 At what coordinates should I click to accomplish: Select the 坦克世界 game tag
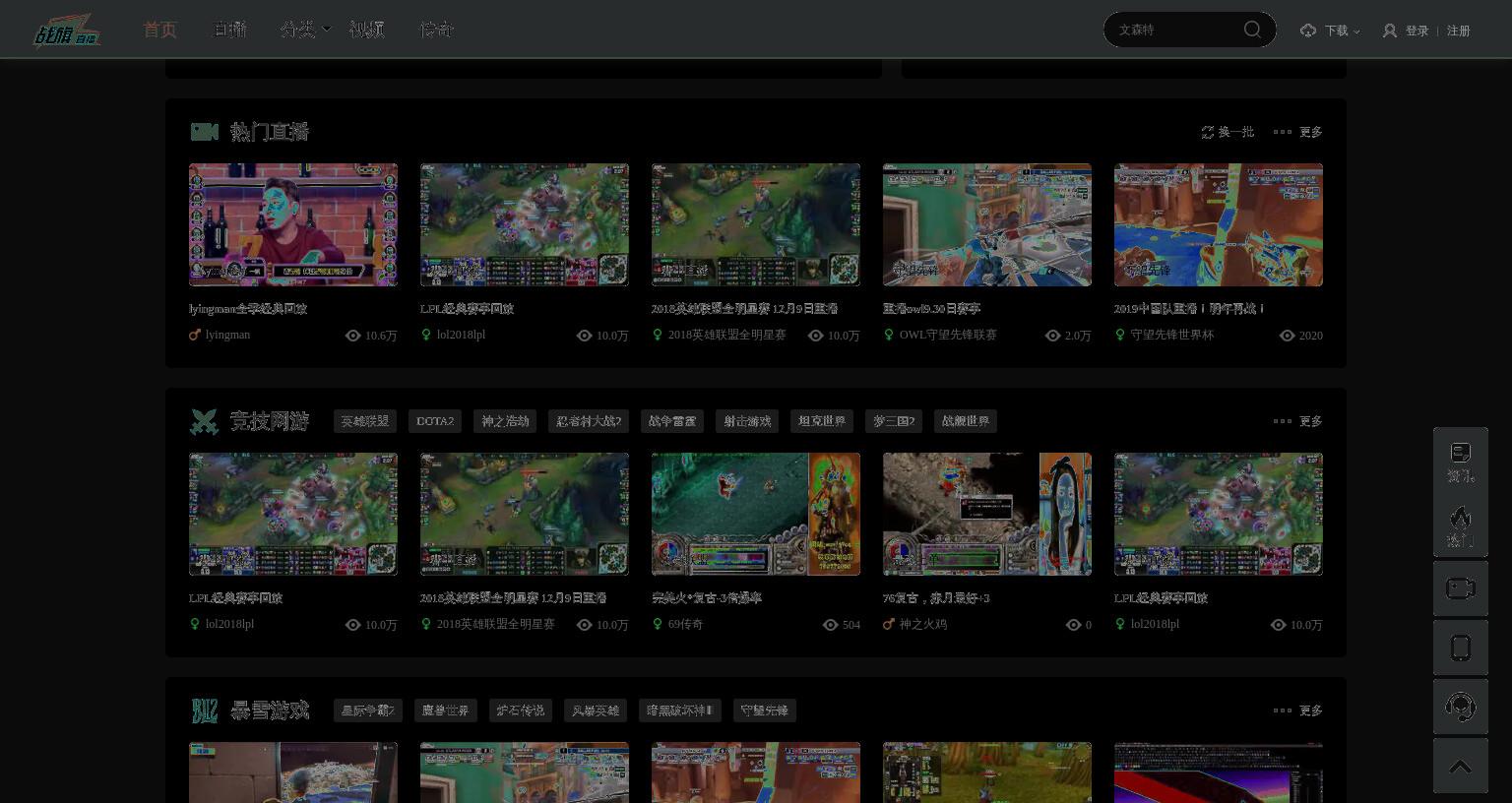pos(822,421)
